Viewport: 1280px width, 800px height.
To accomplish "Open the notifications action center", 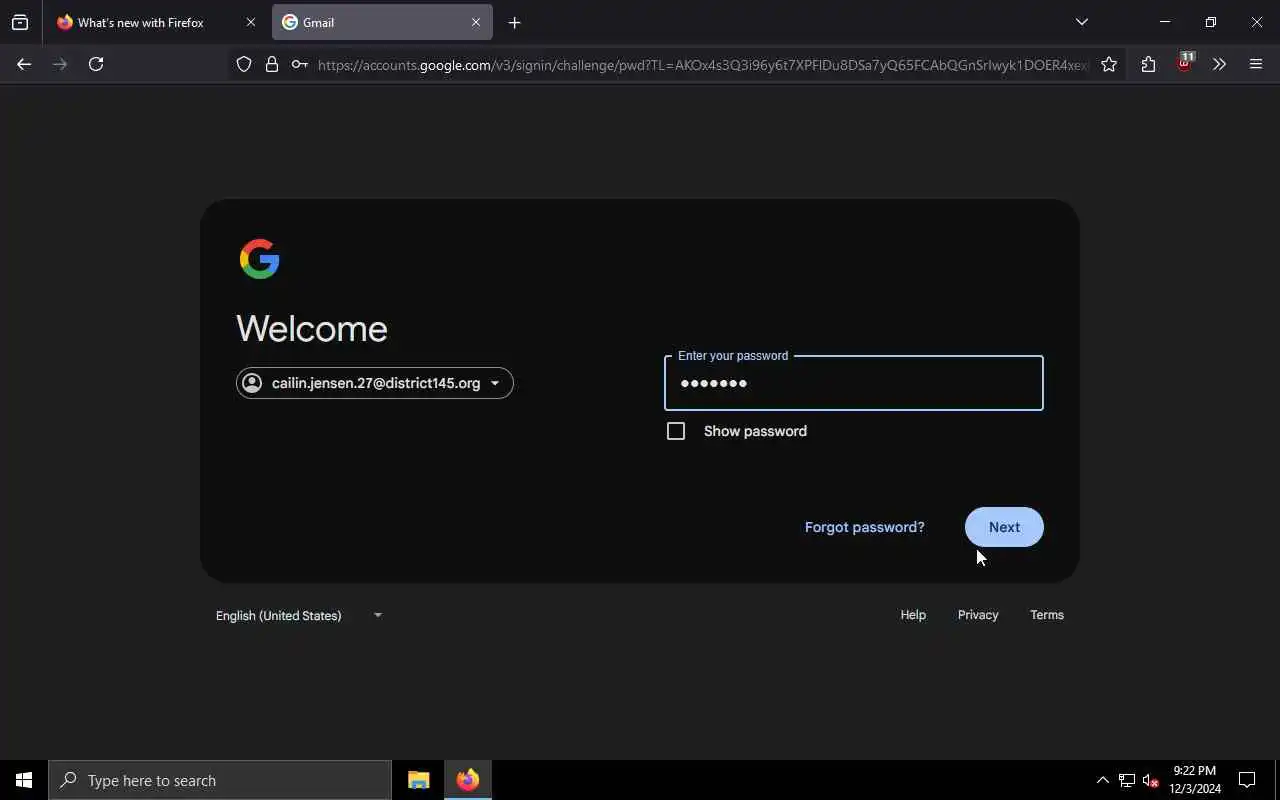I will [x=1247, y=780].
